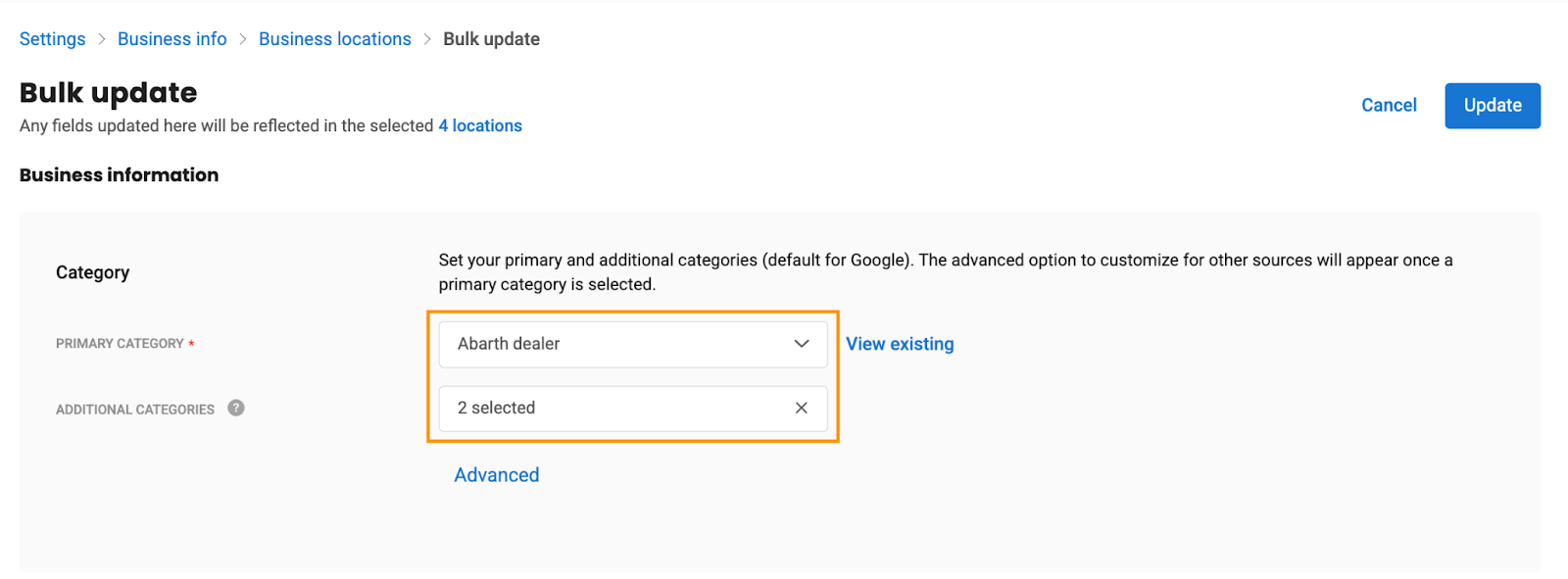Image resolution: width=1568 pixels, height=579 pixels.
Task: Clear the 2 selected additional categories
Action: coord(801,408)
